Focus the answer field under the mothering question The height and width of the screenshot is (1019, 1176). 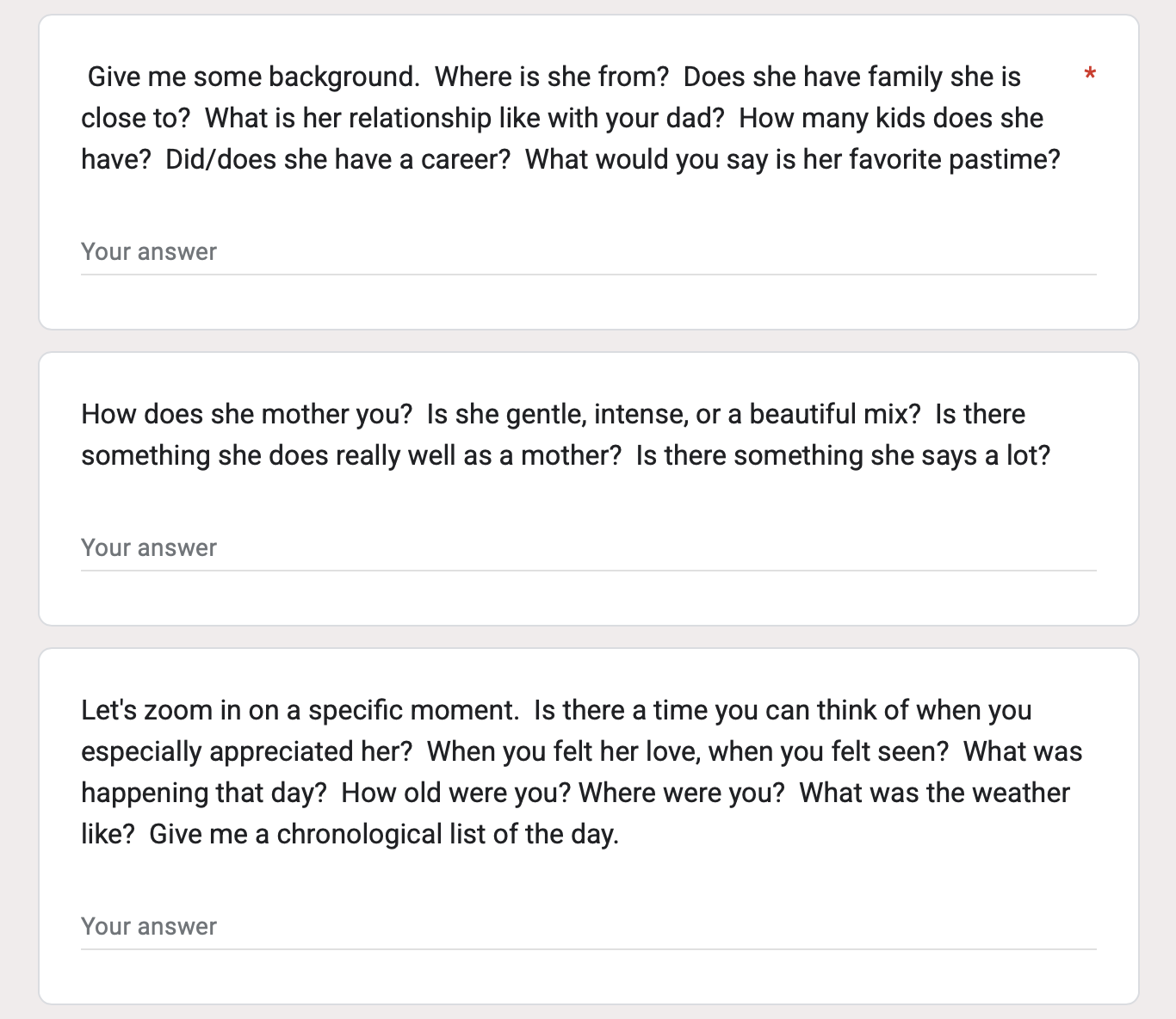click(x=588, y=548)
